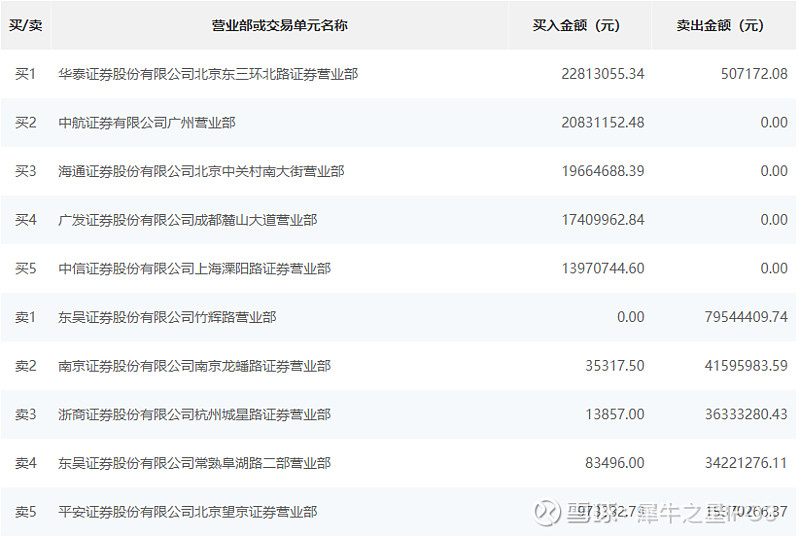Select 东吴证券股份有限公司竹辉路营业部

click(x=167, y=317)
